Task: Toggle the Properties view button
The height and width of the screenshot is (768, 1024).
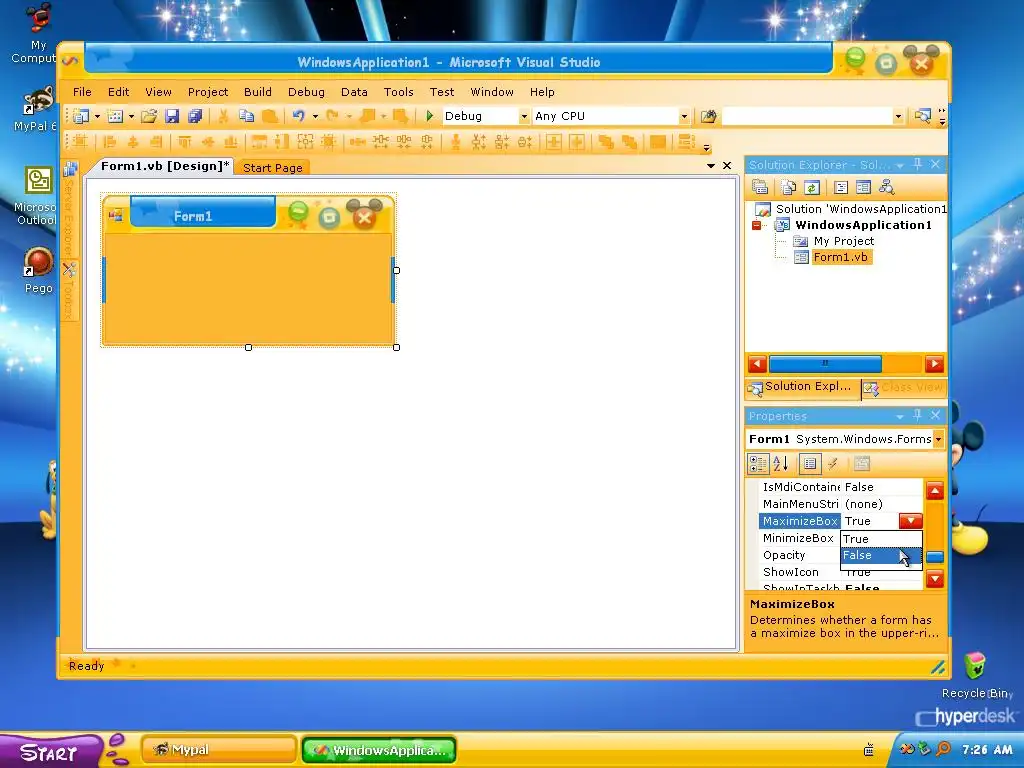Action: pyautogui.click(x=809, y=464)
